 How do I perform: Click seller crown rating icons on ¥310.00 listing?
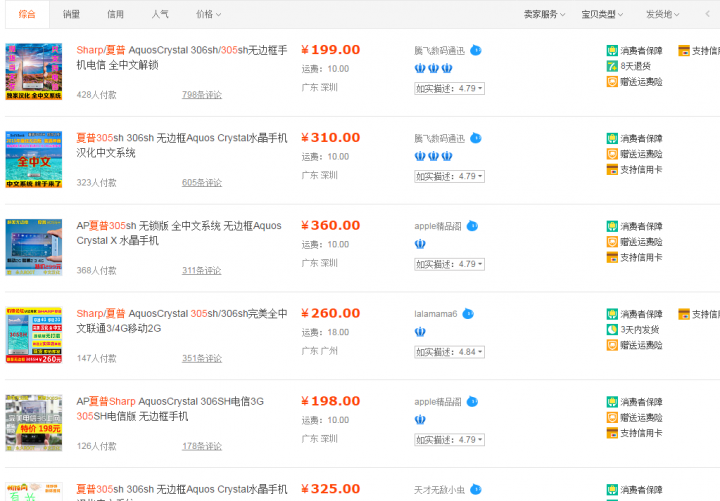point(433,156)
